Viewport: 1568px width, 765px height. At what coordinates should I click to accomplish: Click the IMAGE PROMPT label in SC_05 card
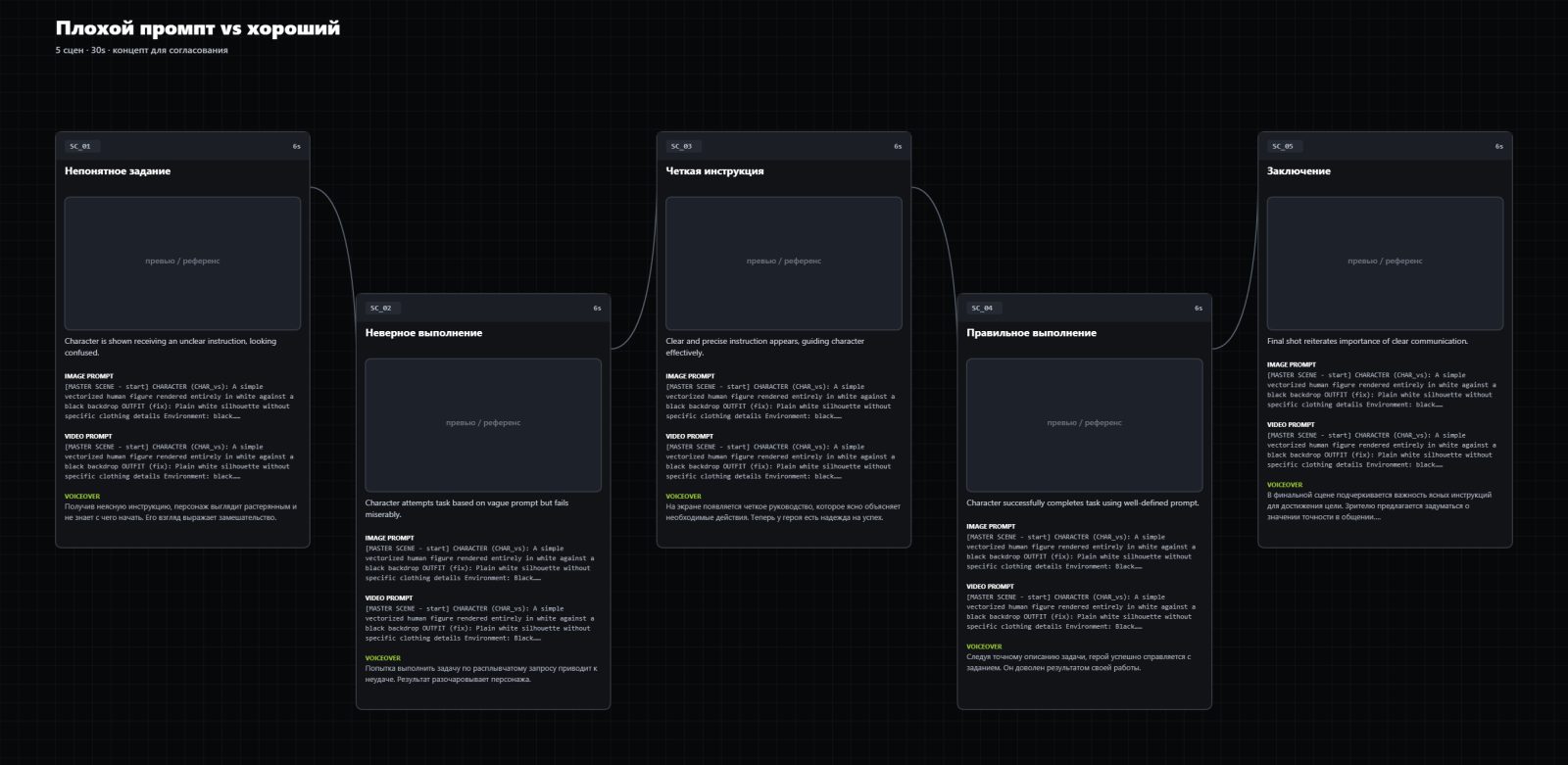click(x=1292, y=364)
